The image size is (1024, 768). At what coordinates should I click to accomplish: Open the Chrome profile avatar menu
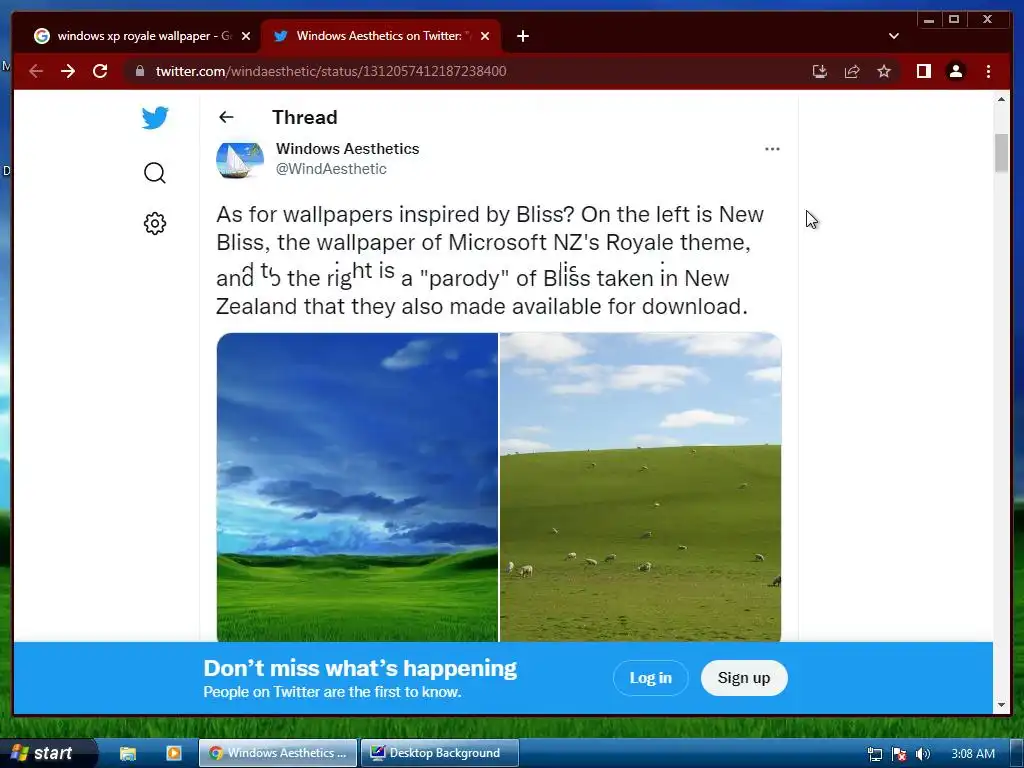[x=955, y=71]
